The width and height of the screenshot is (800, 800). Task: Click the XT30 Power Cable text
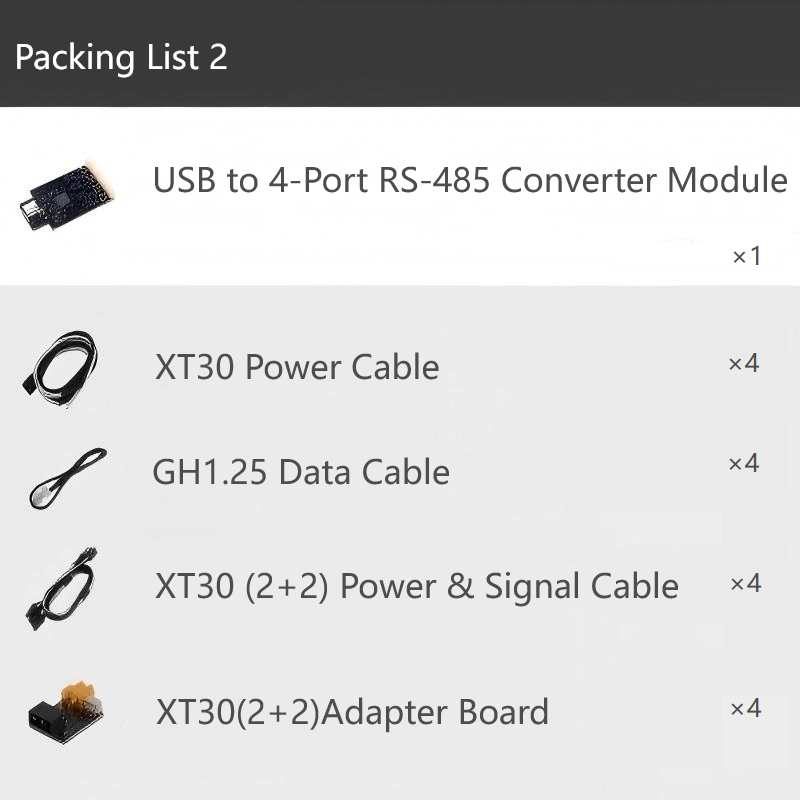(297, 367)
